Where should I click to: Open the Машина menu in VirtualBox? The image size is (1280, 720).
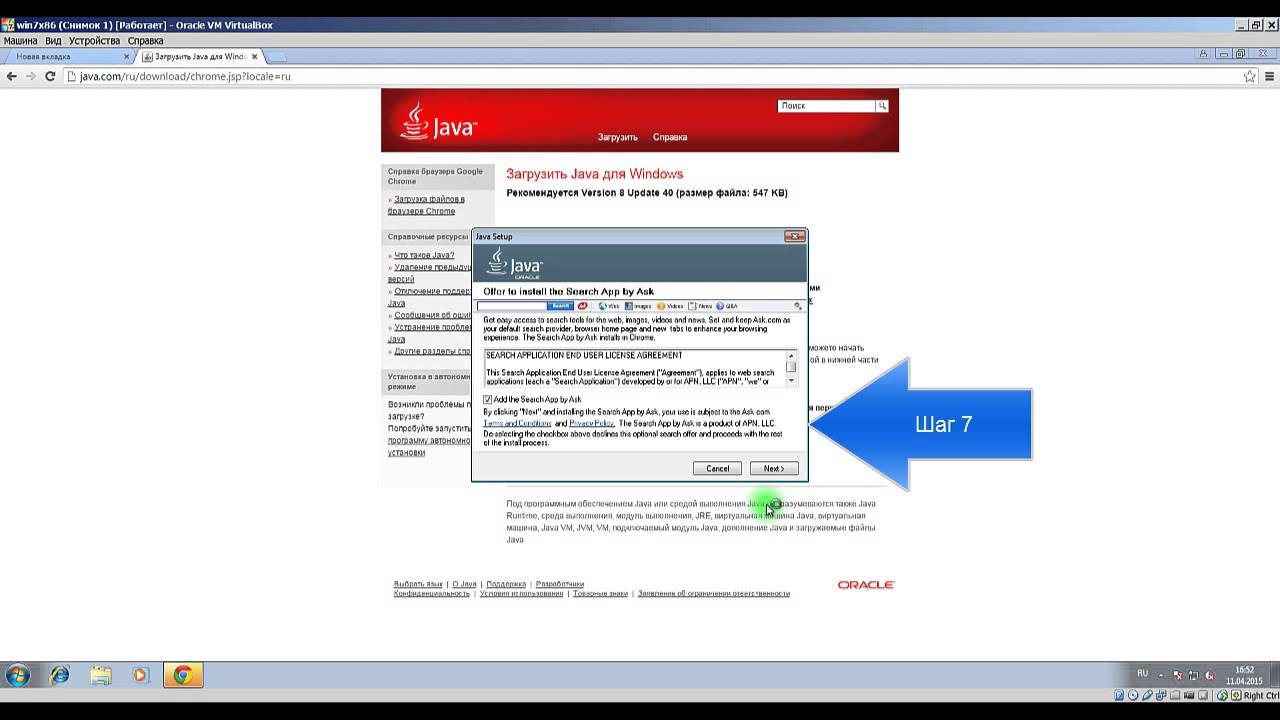(20, 41)
